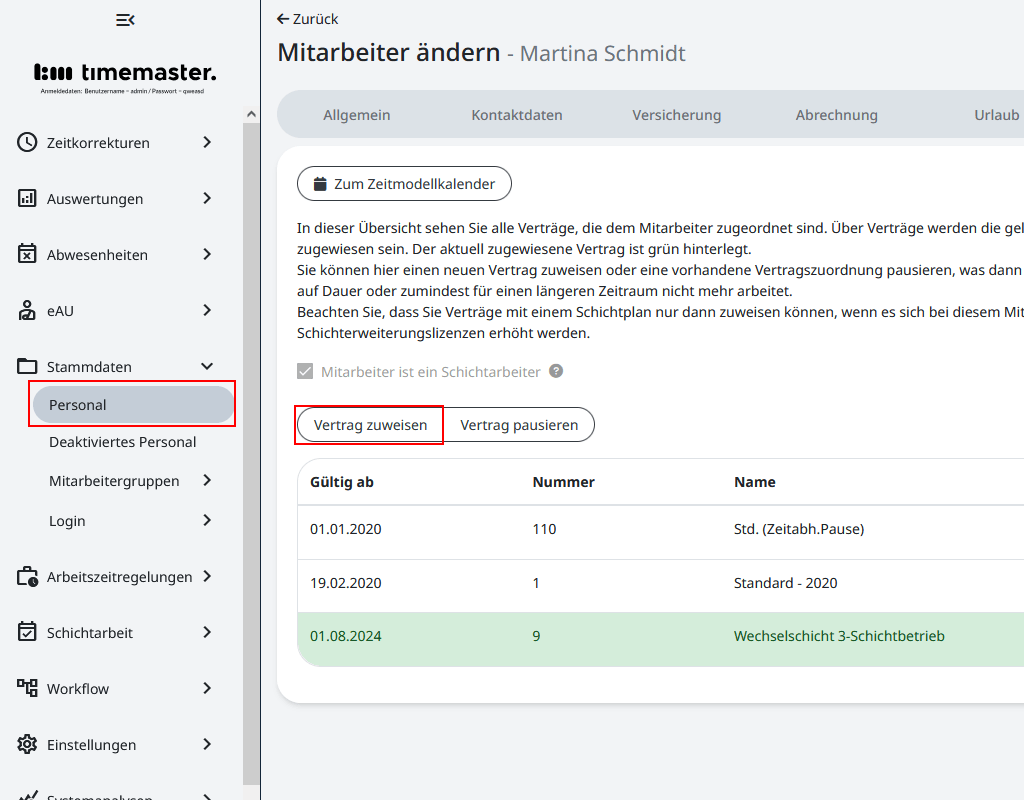This screenshot has height=800, width=1024.
Task: Open the Schichtarbeit calendar-check icon
Action: 24,632
